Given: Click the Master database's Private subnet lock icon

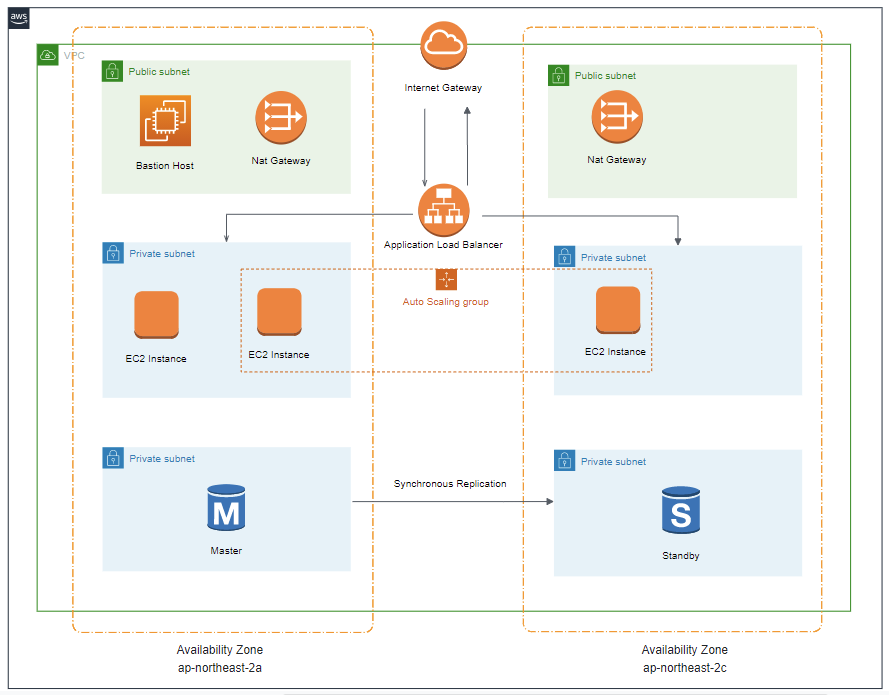Looking at the screenshot, I should pyautogui.click(x=114, y=458).
